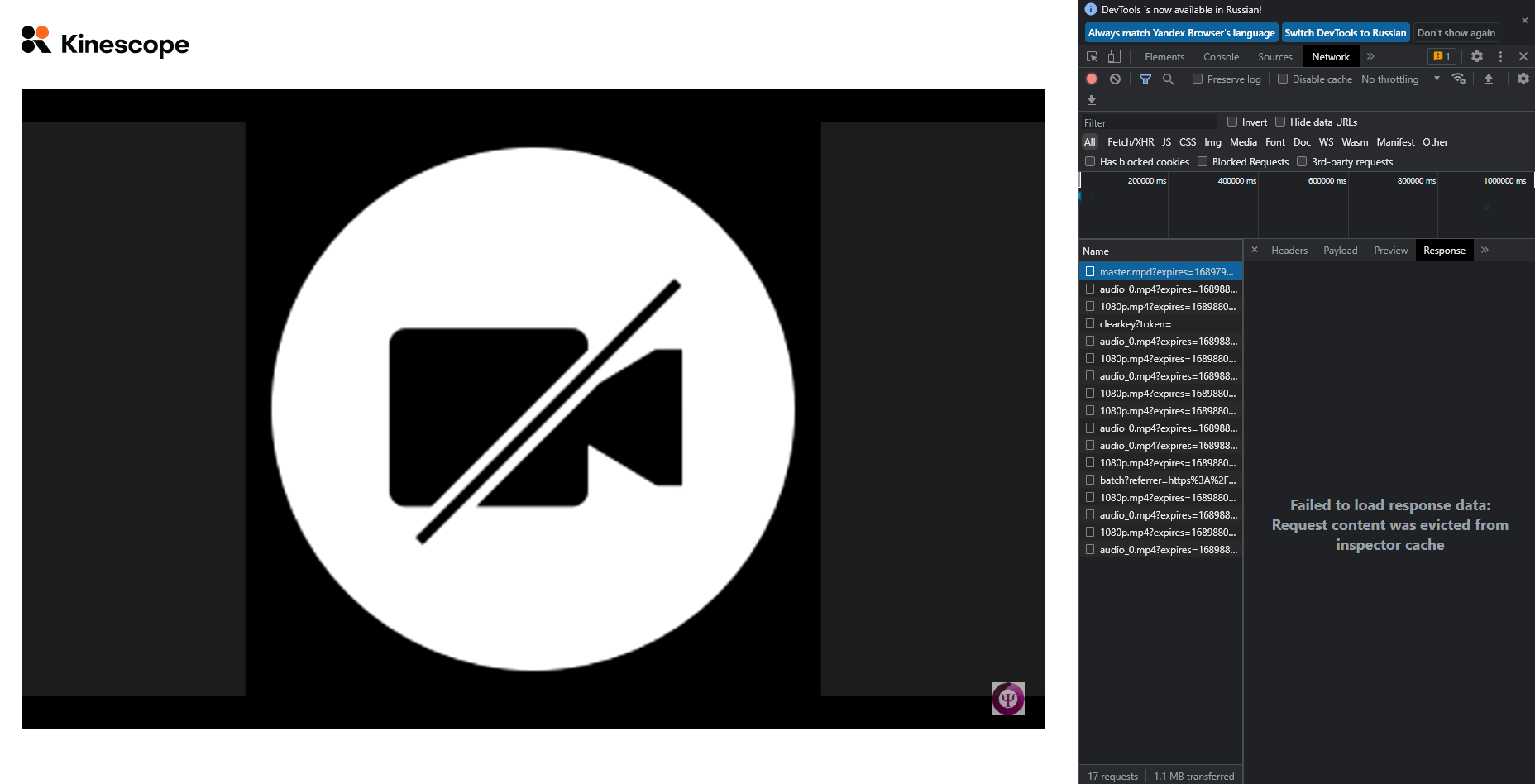Click the network Filter text field
Screen dimensions: 1535x784
[x=1150, y=122]
